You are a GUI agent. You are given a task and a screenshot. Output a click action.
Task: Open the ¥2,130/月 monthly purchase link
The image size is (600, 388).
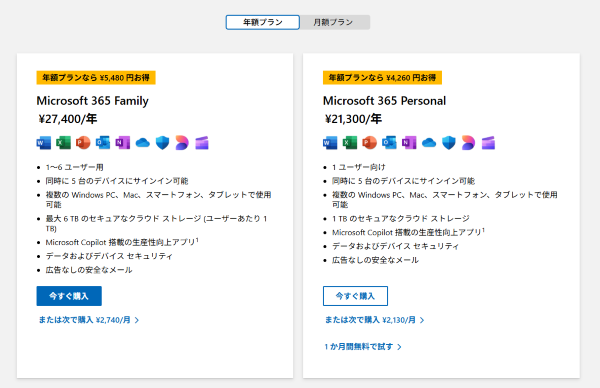tap(374, 320)
